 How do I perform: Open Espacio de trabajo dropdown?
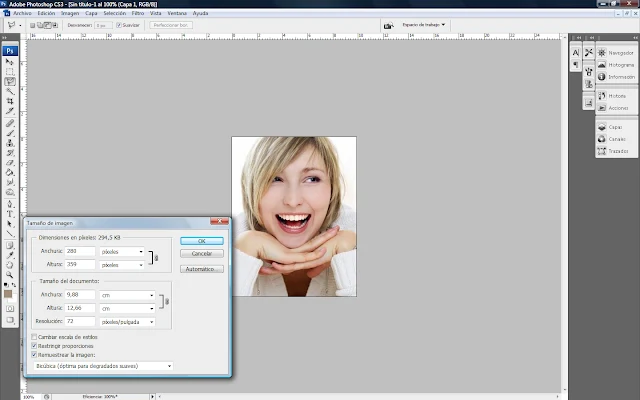pos(424,25)
